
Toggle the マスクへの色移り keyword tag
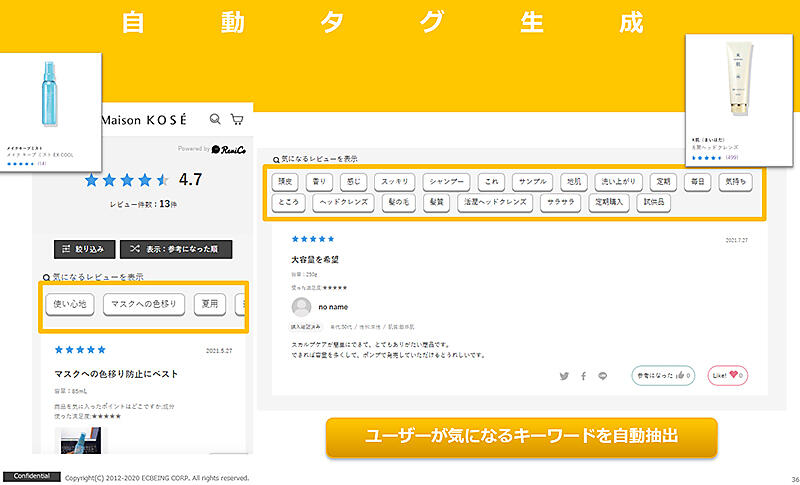tap(144, 303)
